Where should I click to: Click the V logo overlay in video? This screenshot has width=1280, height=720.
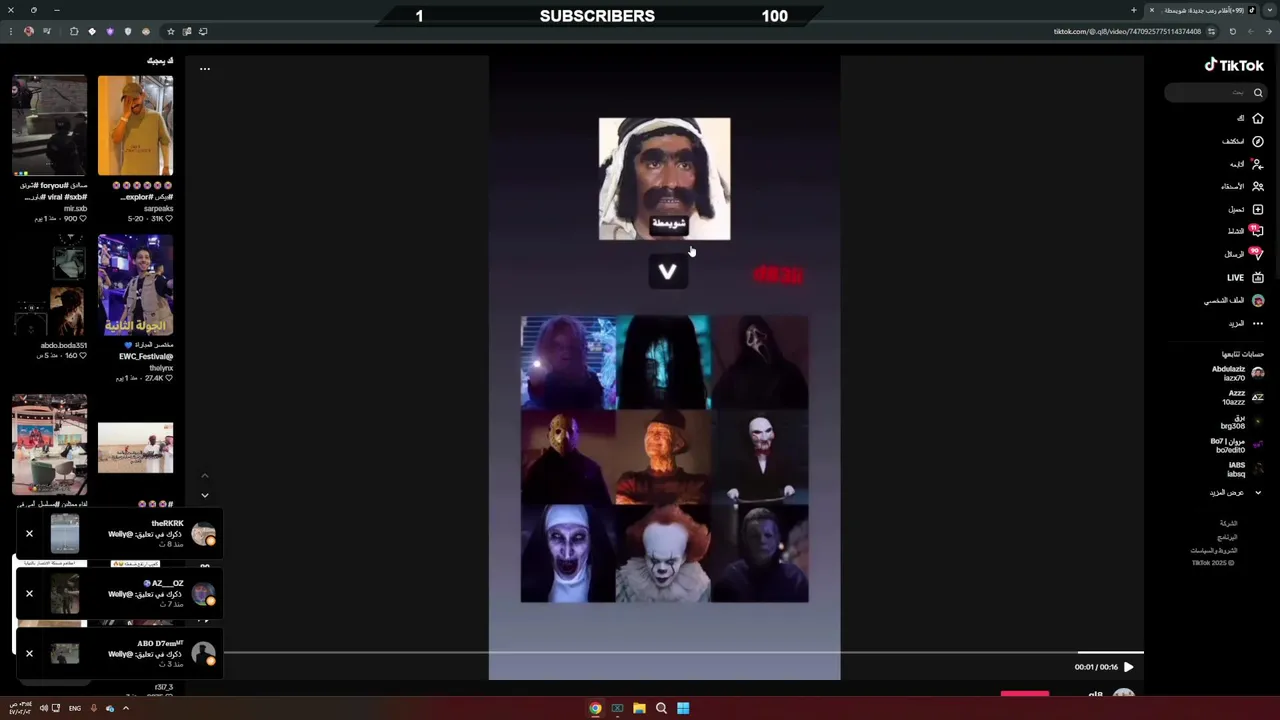pyautogui.click(x=667, y=272)
